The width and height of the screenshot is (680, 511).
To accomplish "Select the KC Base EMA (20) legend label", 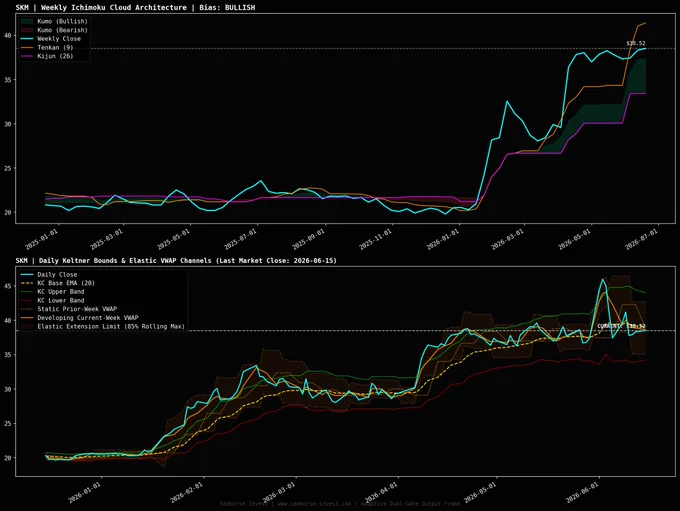I will point(66,283).
